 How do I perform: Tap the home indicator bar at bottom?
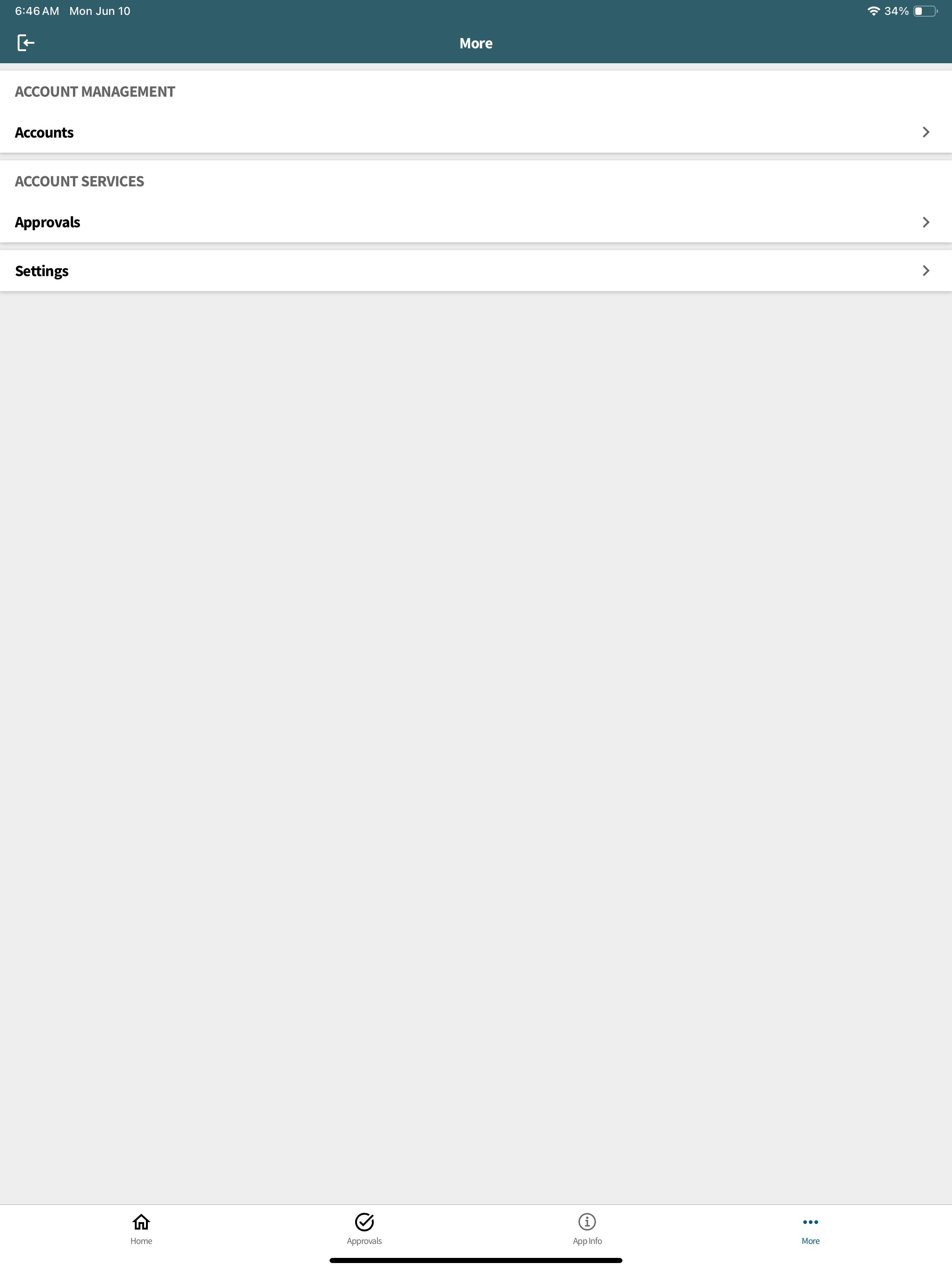[476, 1260]
